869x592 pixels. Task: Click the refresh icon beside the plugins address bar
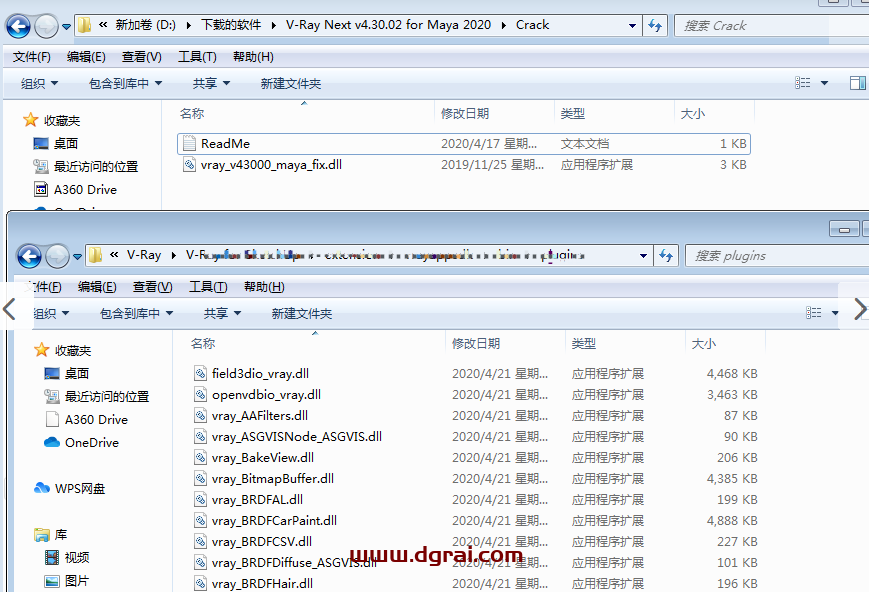pos(665,256)
